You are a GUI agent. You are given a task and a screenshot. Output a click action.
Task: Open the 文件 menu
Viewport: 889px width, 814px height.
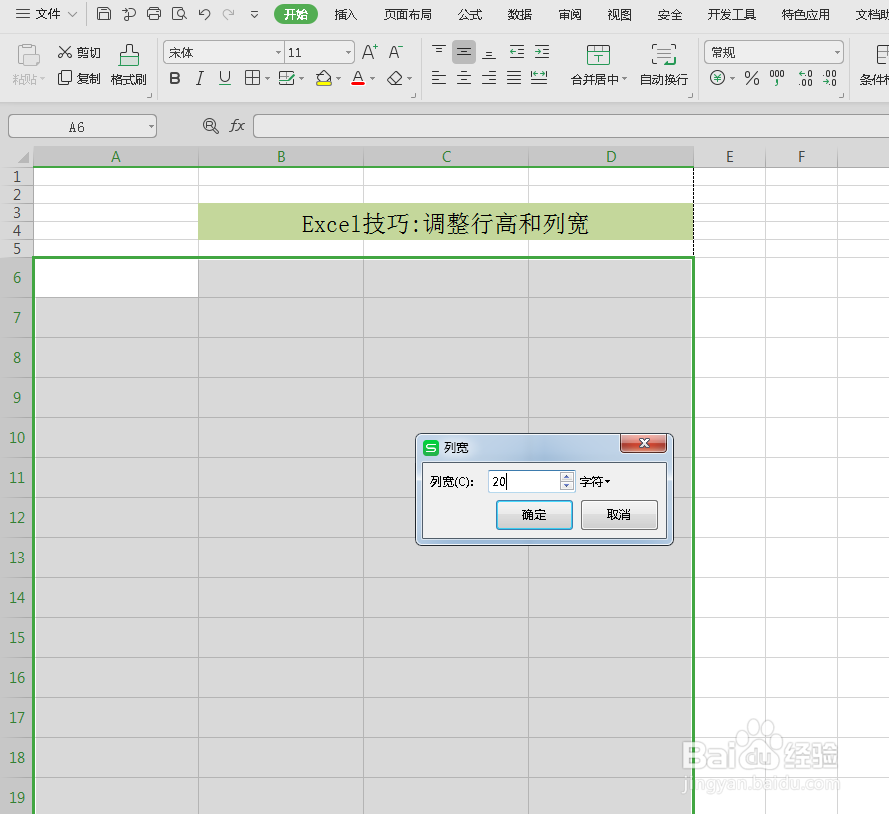pyautogui.click(x=46, y=14)
